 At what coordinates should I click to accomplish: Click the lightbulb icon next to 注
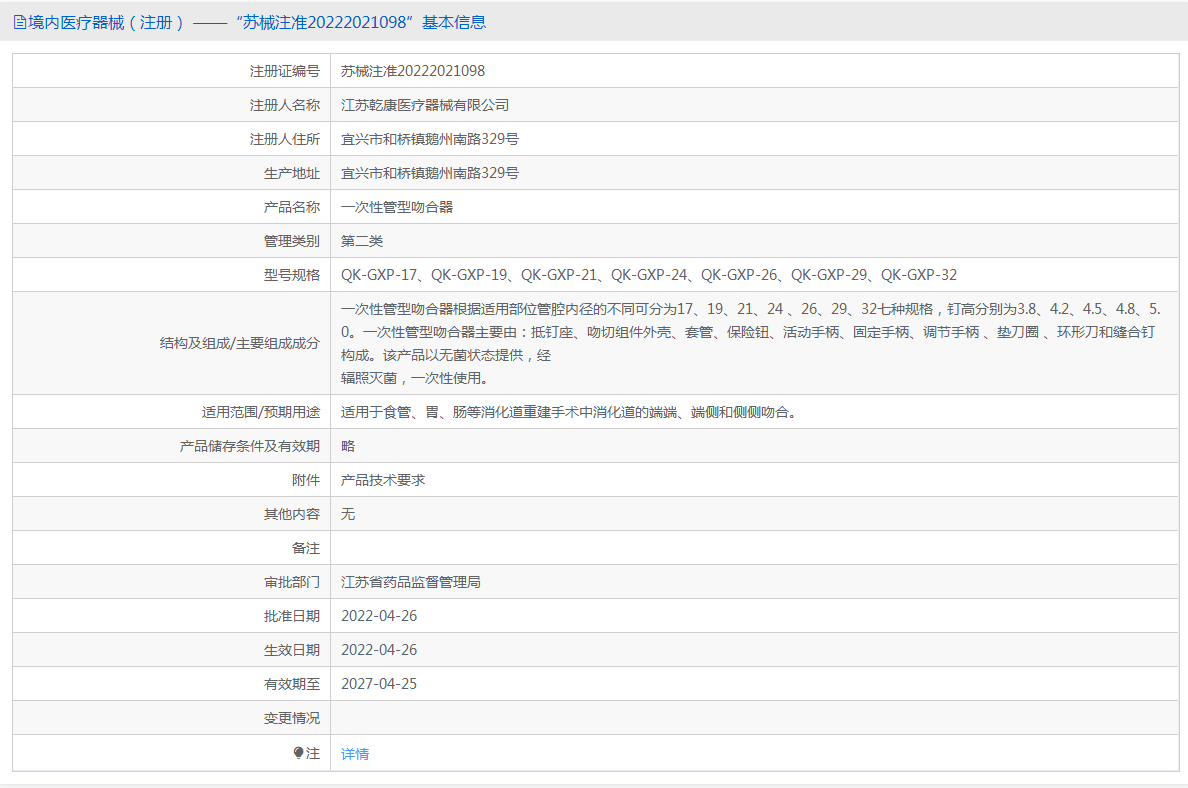click(299, 752)
